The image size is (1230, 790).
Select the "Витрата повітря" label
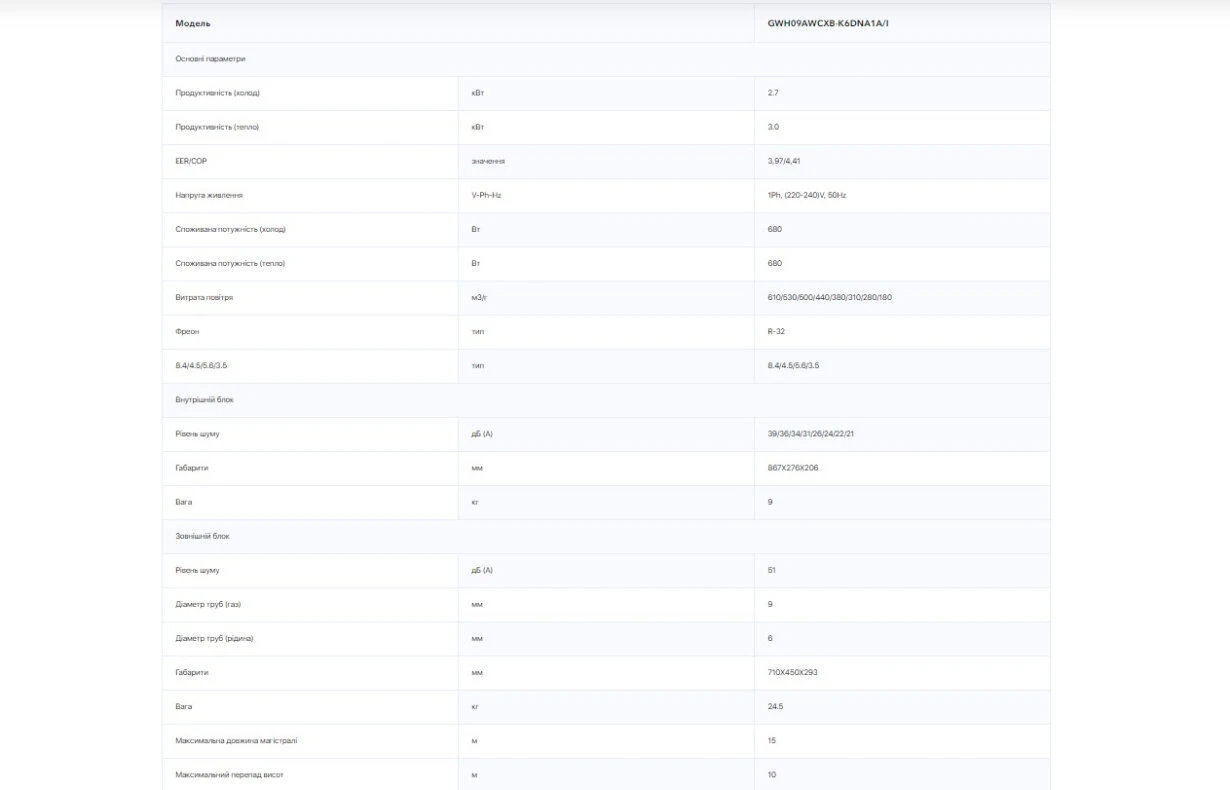pyautogui.click(x=204, y=297)
